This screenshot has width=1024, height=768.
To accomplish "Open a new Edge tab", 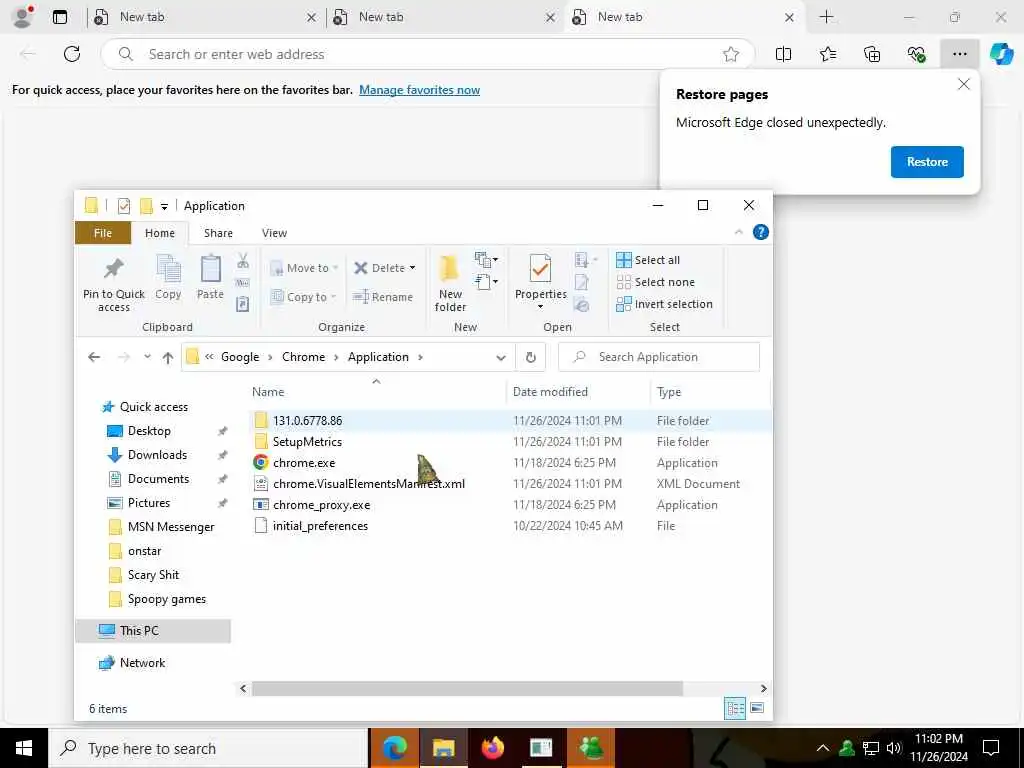I will pyautogui.click(x=826, y=17).
